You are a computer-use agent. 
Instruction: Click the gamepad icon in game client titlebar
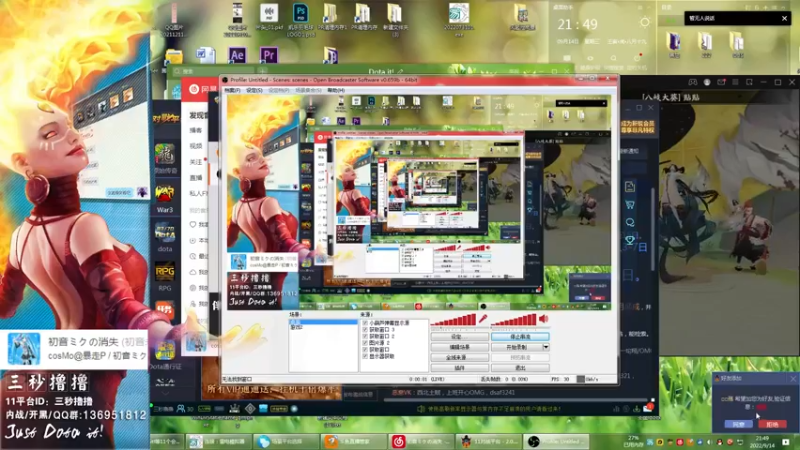(x=692, y=82)
